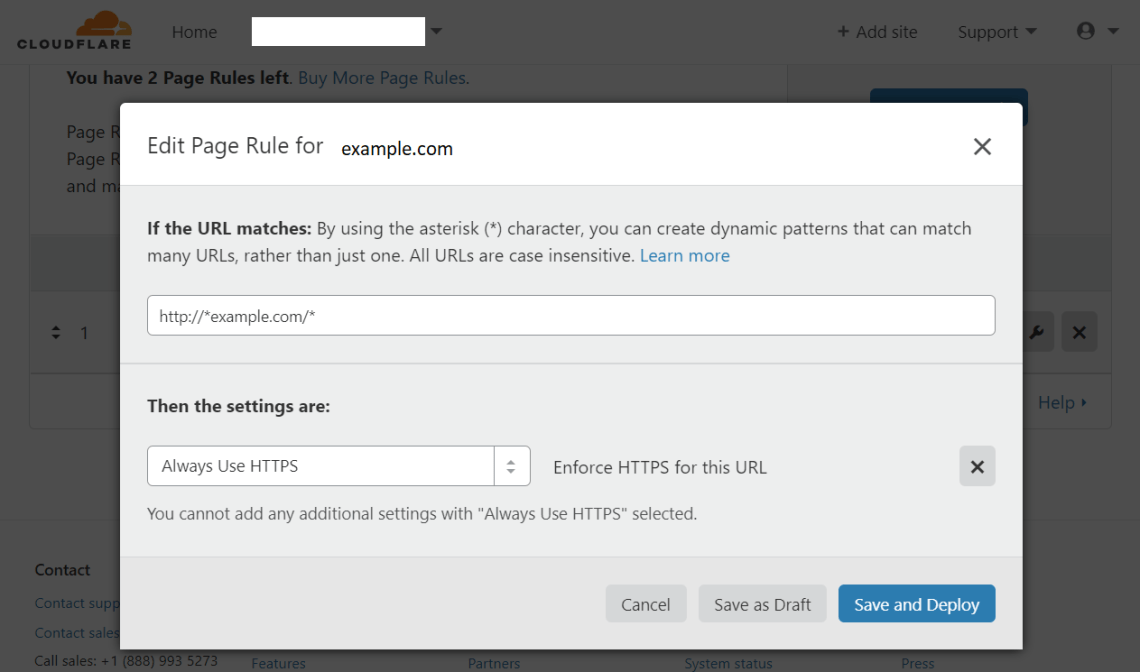Image resolution: width=1140 pixels, height=672 pixels.
Task: Close the Edit Page Rule dialog
Action: click(x=982, y=147)
